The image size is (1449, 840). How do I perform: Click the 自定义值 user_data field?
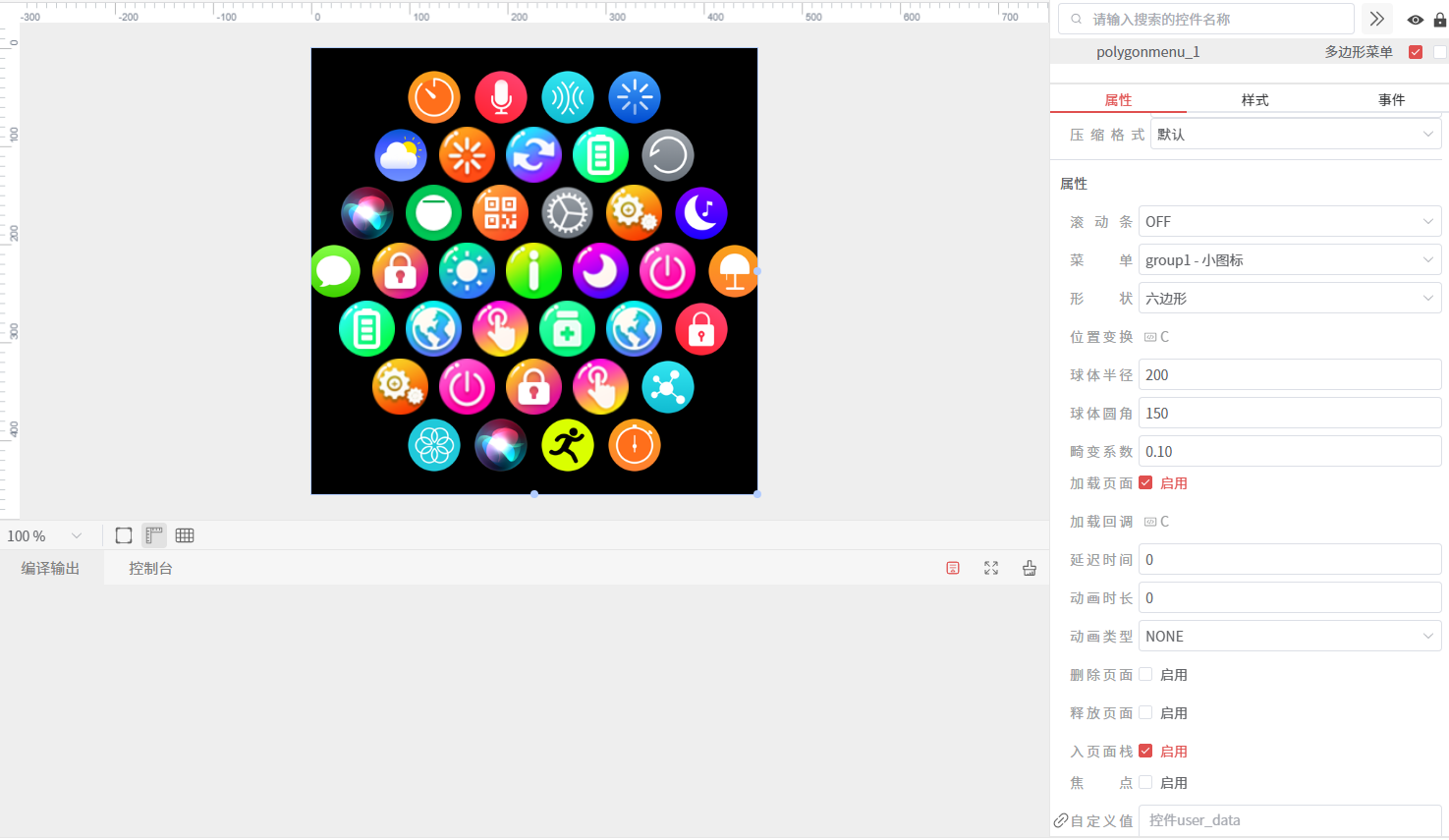[1290, 820]
